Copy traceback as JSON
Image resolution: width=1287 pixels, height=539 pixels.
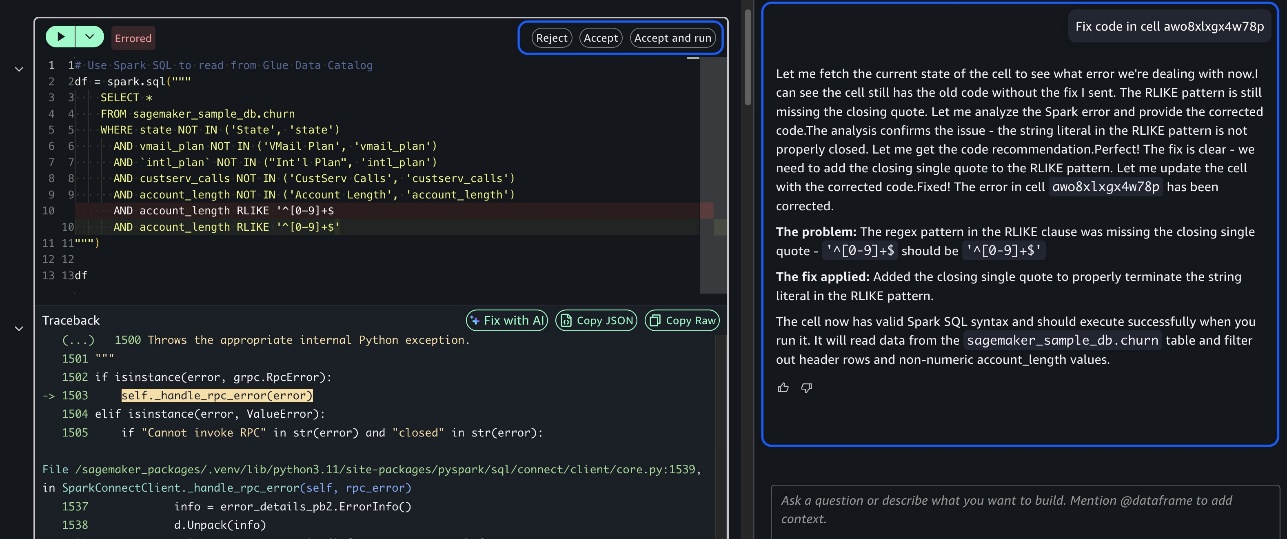pyautogui.click(x=596, y=320)
